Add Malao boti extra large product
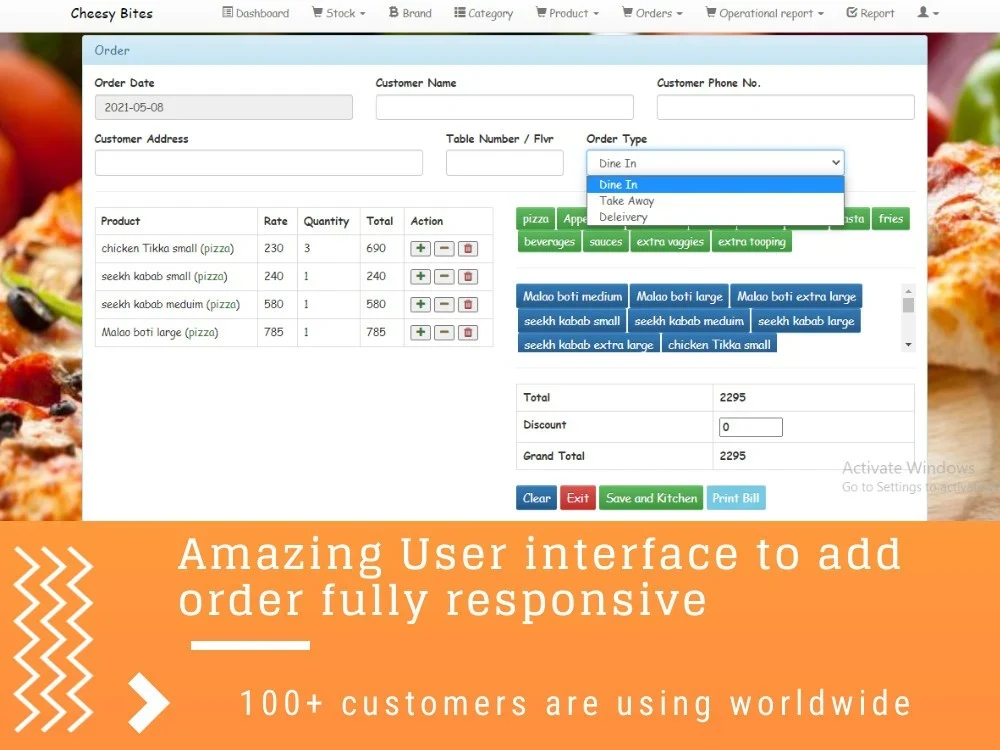The width and height of the screenshot is (1000, 750). (796, 297)
